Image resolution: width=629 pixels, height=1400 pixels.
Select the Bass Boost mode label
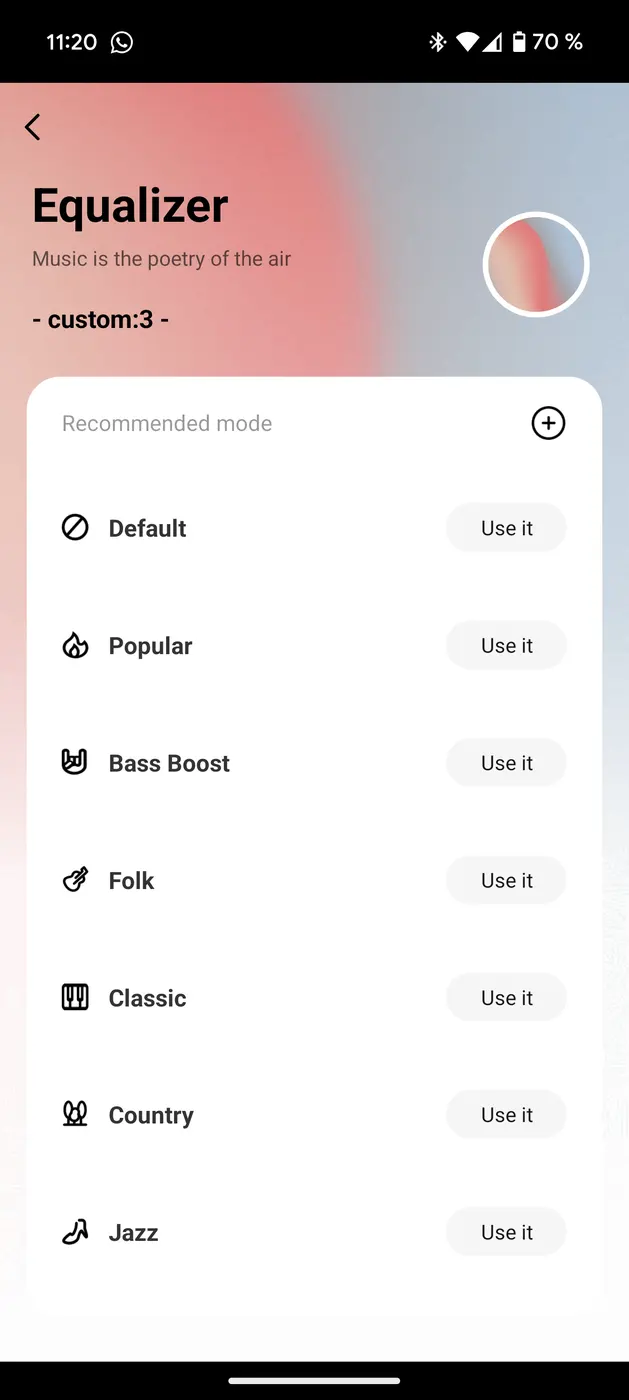[x=169, y=763]
